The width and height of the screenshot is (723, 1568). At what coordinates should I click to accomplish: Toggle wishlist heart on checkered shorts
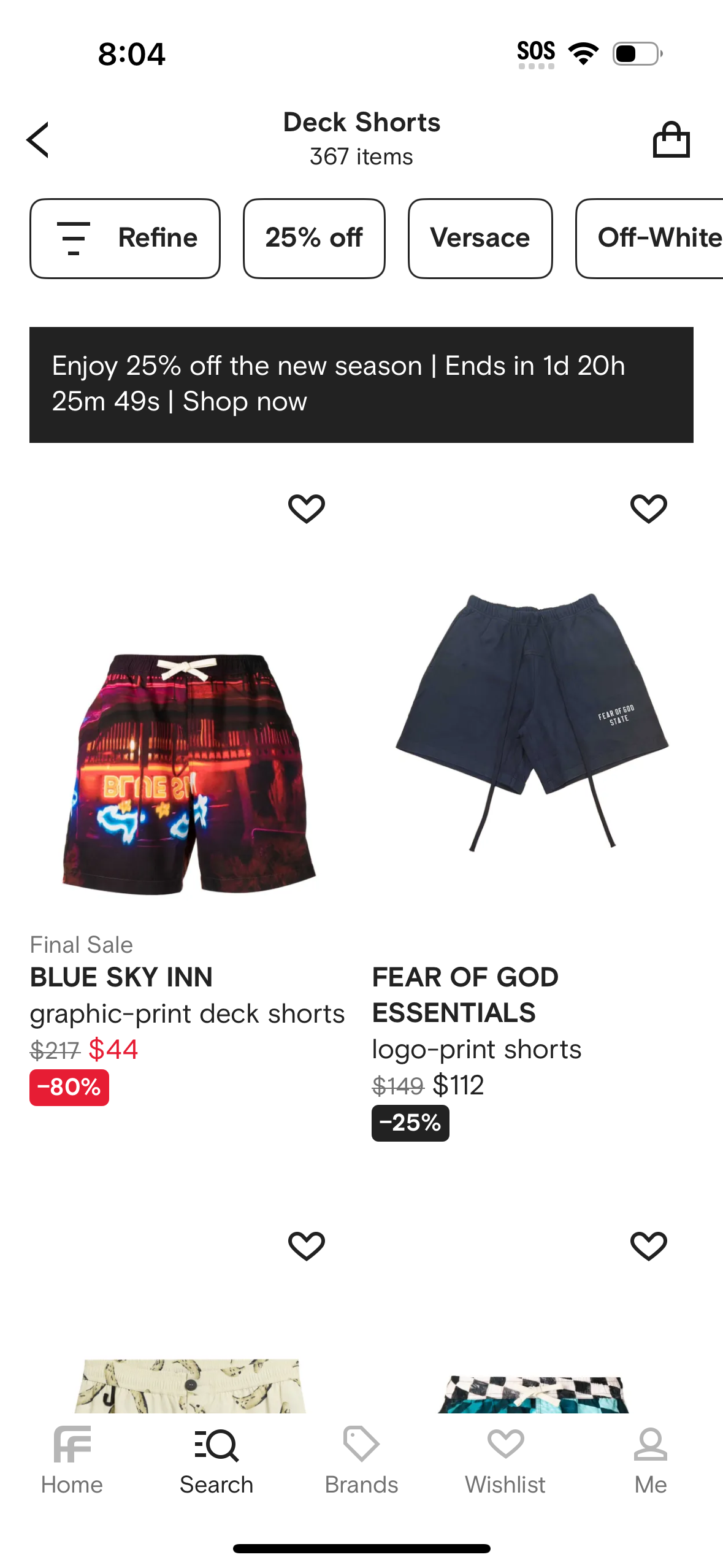point(649,1246)
